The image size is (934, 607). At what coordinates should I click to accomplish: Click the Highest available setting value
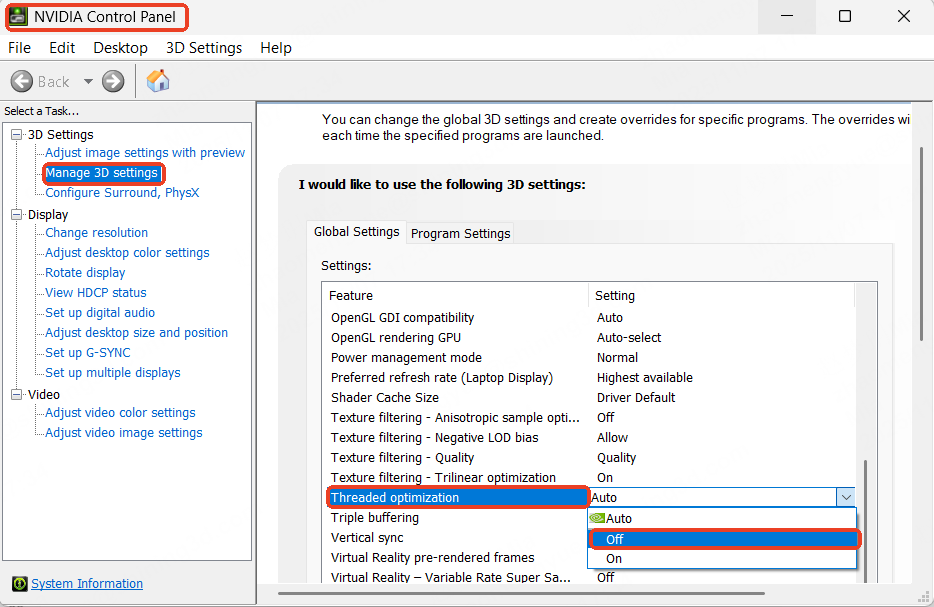click(645, 378)
